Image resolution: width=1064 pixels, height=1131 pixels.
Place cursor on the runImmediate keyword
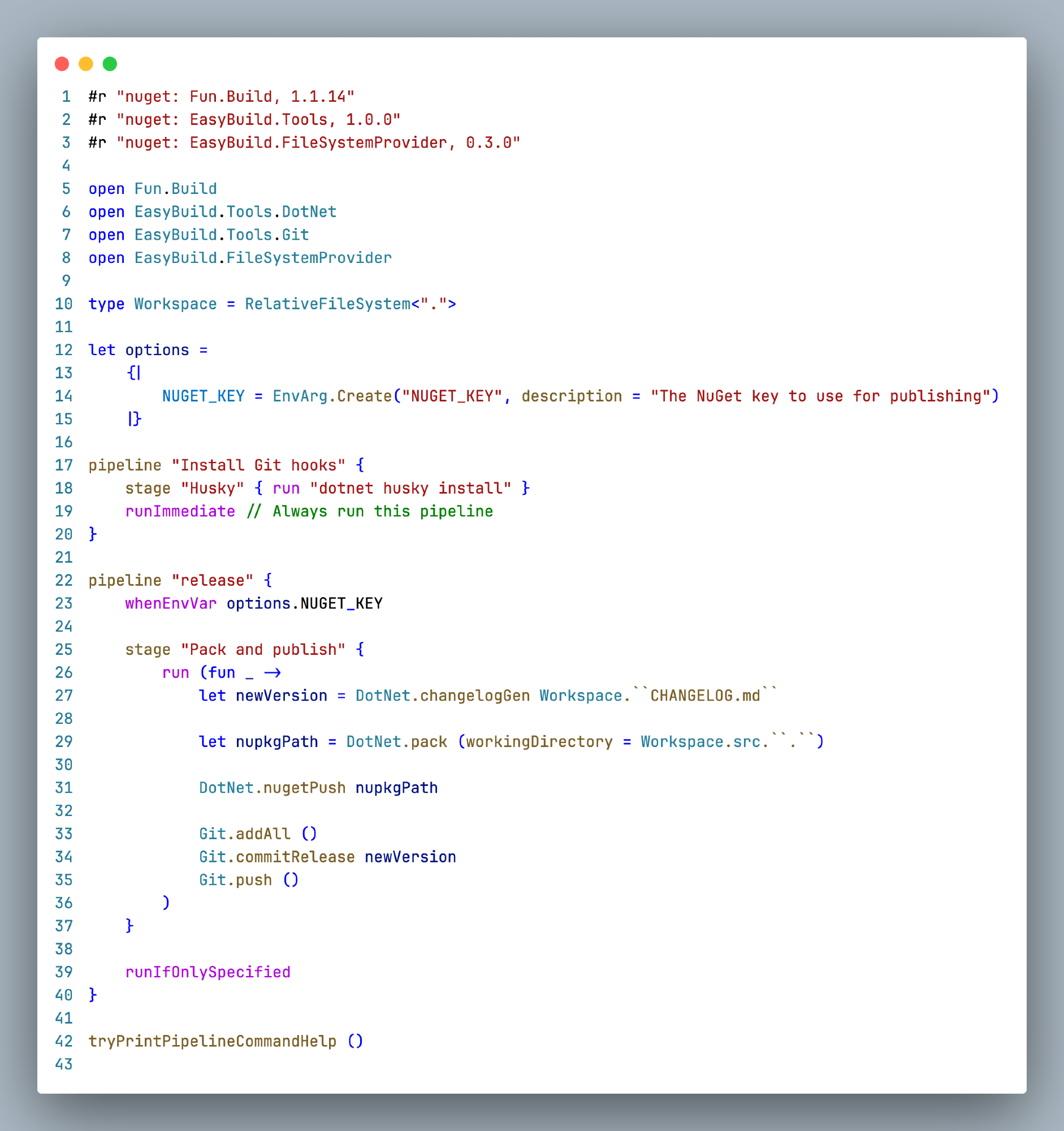click(180, 511)
